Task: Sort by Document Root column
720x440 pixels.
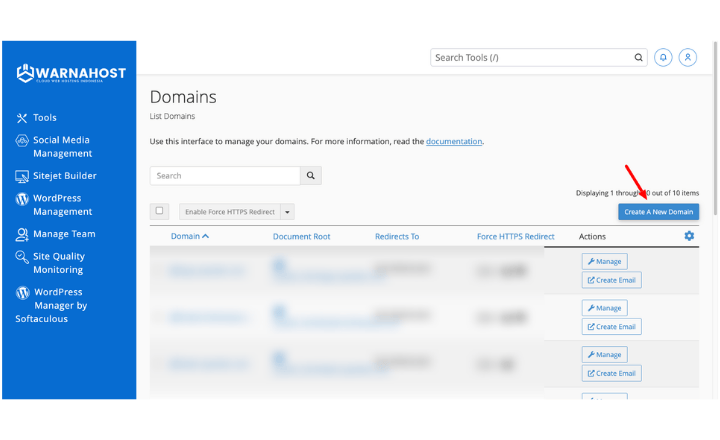Action: (x=301, y=237)
